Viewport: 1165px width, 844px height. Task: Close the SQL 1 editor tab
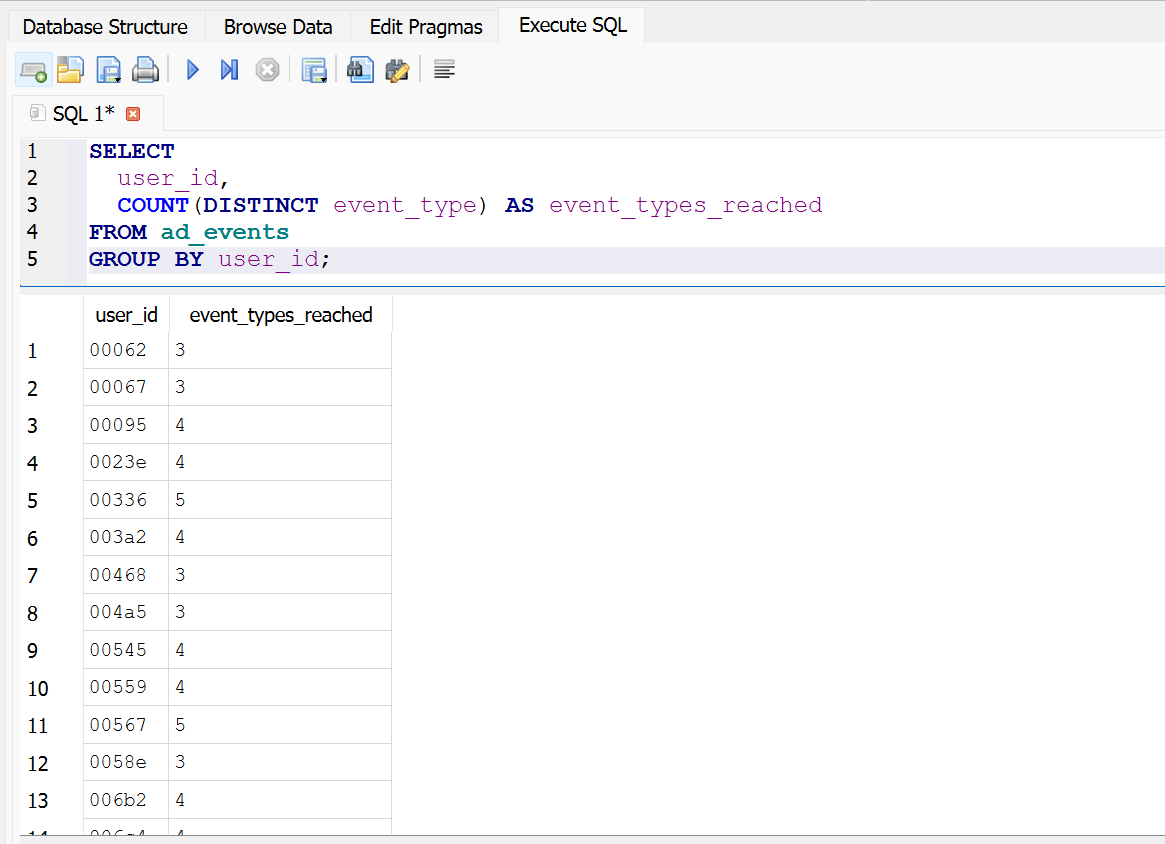point(133,114)
